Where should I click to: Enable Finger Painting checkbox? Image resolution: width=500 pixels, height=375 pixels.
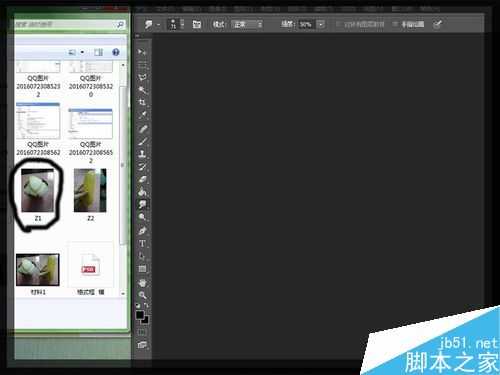395,24
